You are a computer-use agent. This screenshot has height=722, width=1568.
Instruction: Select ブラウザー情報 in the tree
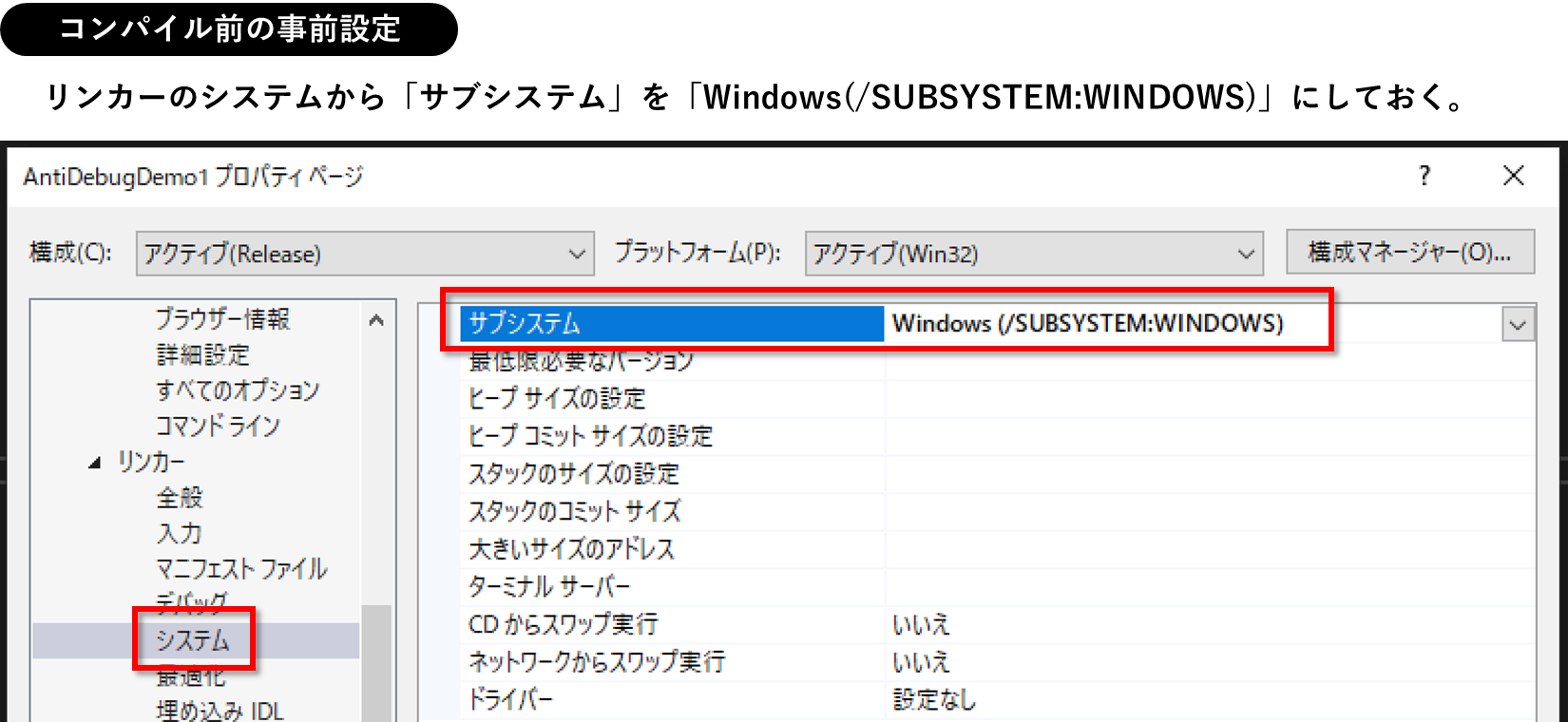222,319
